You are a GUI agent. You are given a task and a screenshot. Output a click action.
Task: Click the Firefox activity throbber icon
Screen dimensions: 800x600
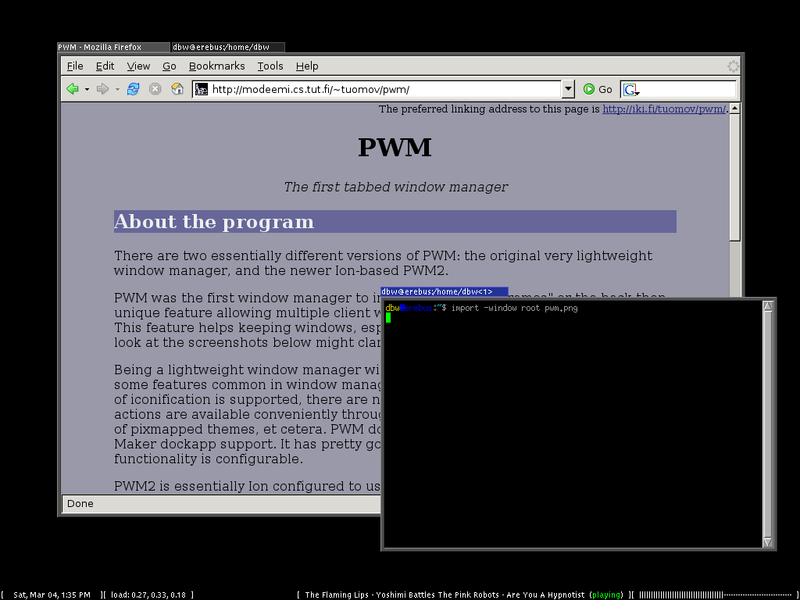[x=733, y=66]
